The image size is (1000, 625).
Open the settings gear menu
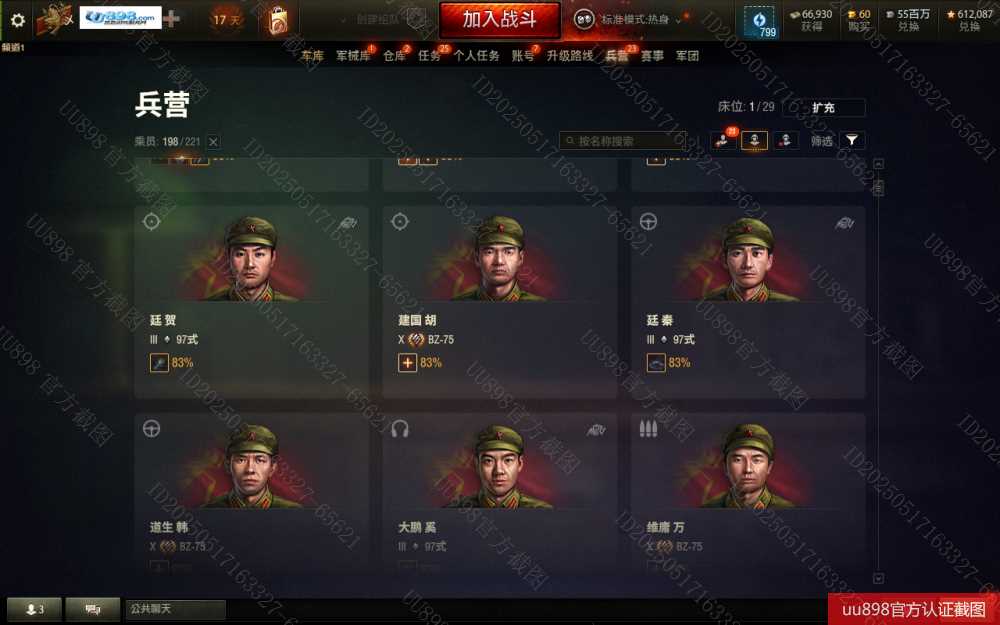point(17,20)
